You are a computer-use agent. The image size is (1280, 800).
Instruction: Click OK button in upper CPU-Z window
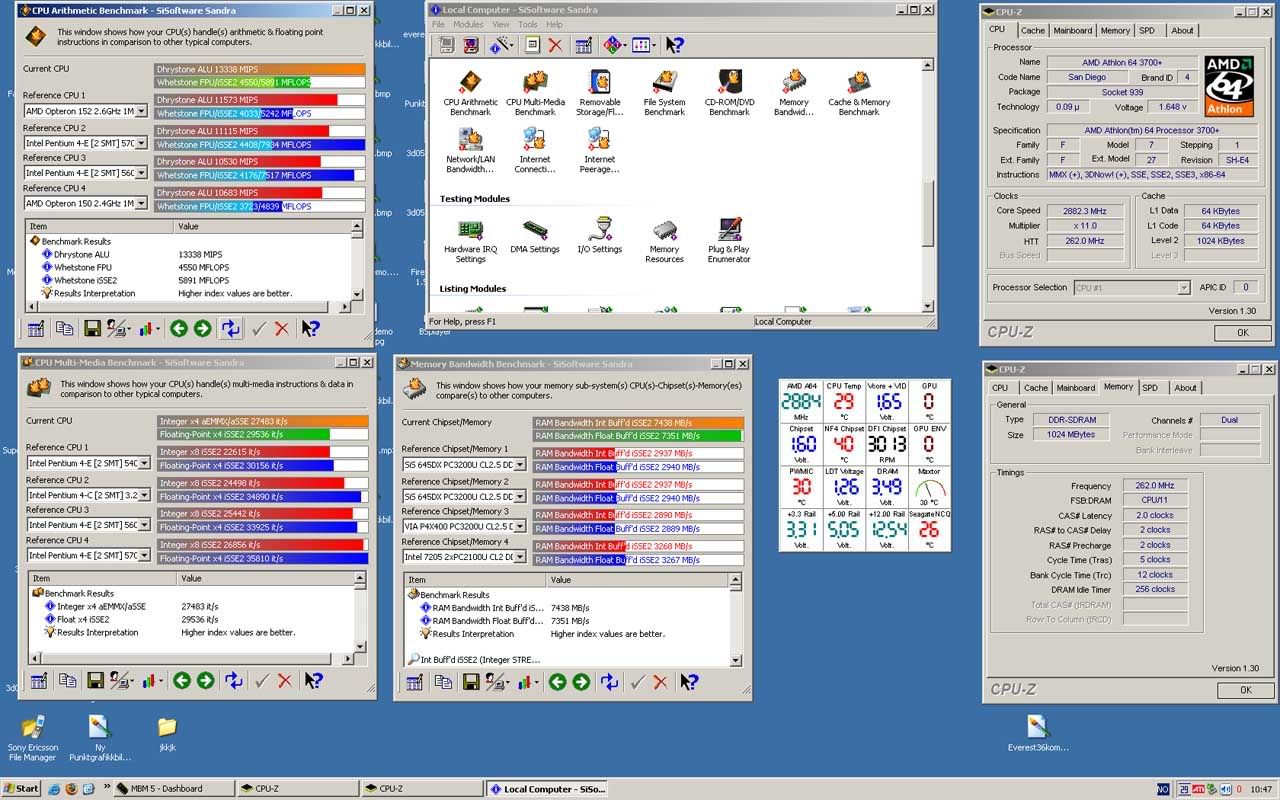click(x=1243, y=333)
